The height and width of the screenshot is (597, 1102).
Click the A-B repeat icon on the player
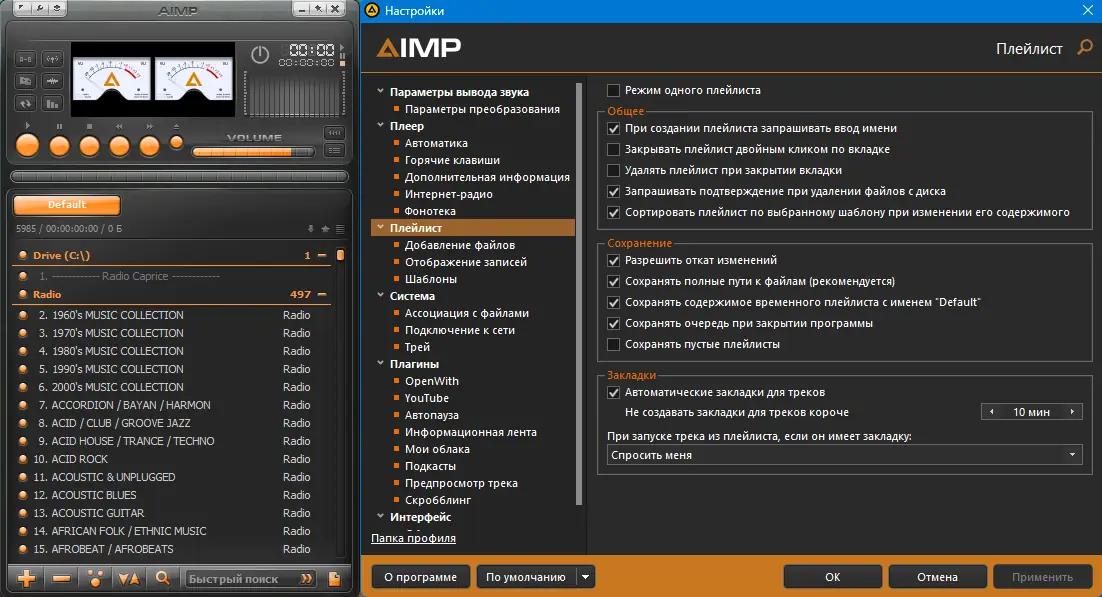(25, 59)
